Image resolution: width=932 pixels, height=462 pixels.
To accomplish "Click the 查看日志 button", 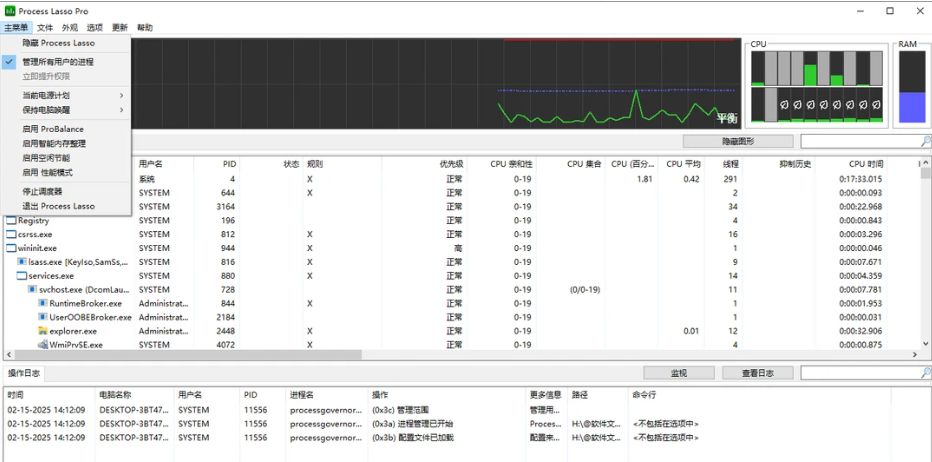I will click(x=757, y=373).
